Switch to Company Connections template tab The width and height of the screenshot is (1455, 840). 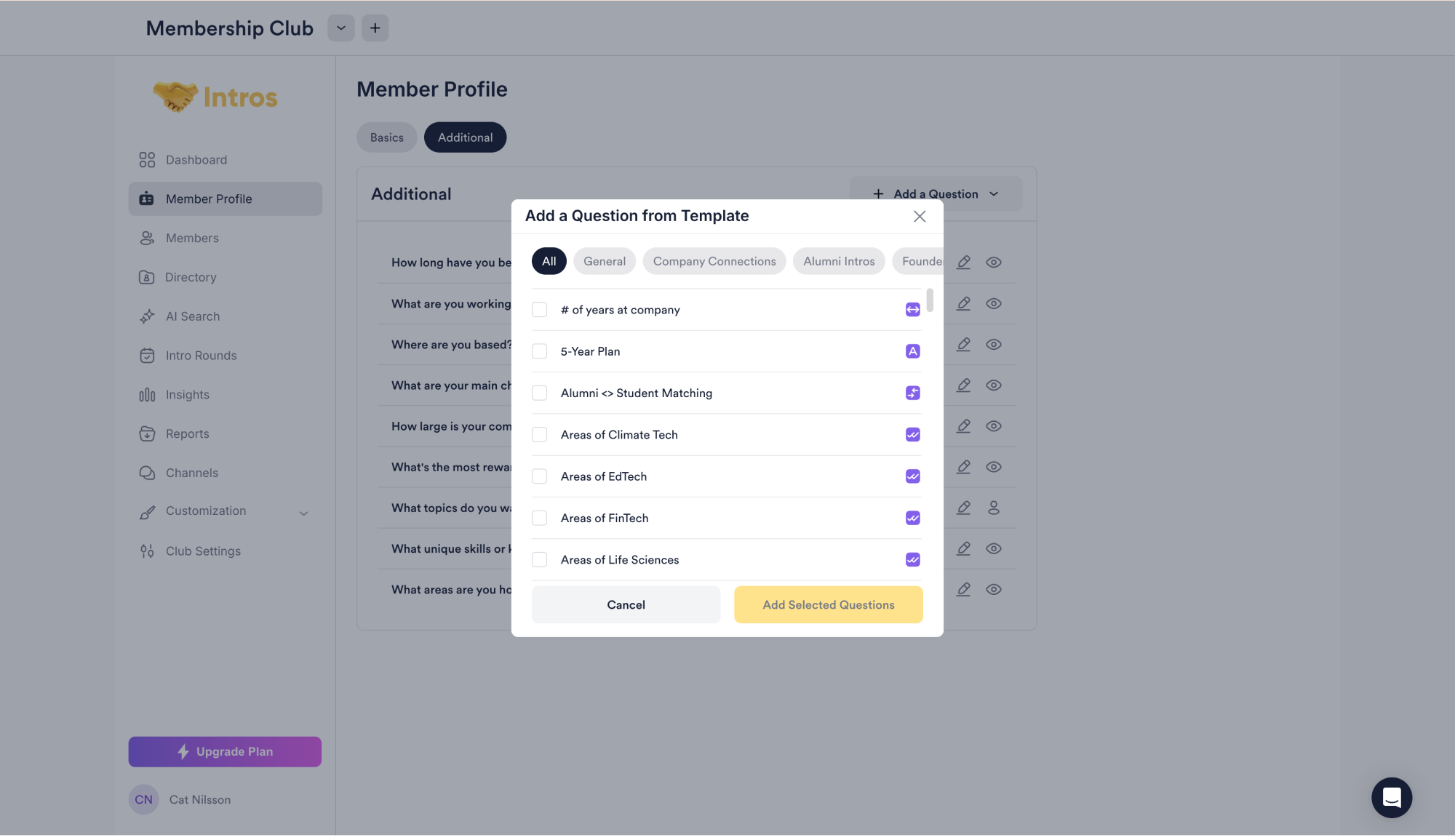point(714,261)
